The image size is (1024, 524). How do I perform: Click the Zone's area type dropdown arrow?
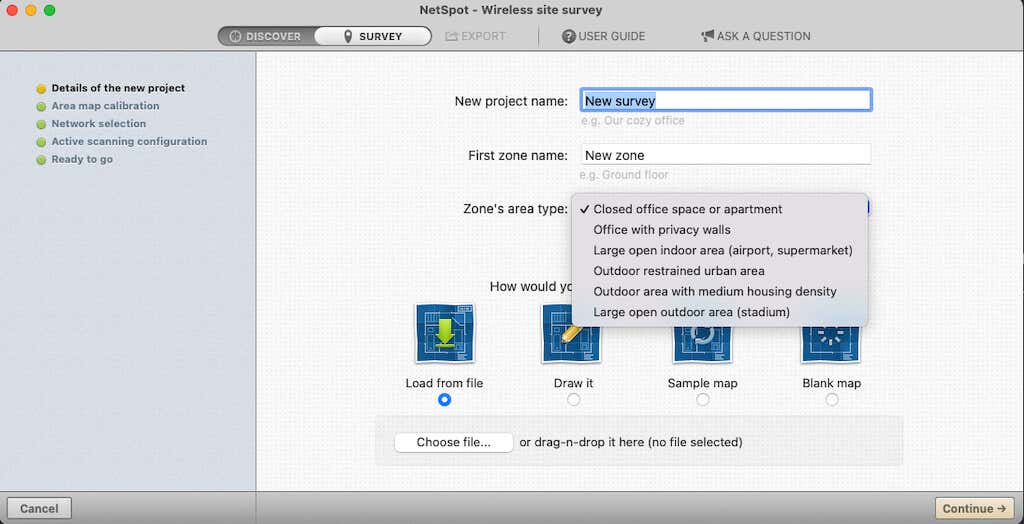coord(869,208)
